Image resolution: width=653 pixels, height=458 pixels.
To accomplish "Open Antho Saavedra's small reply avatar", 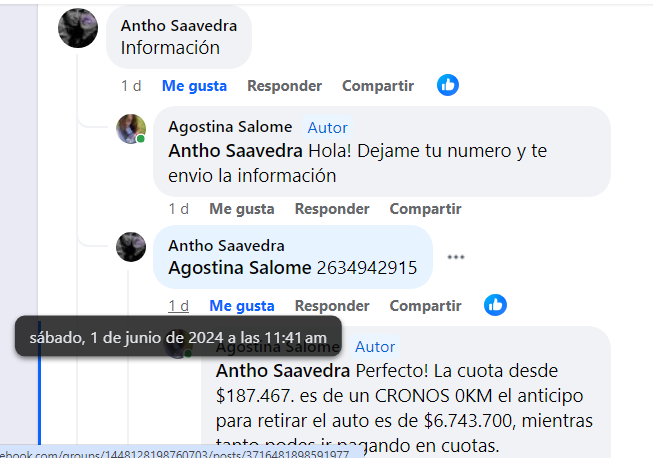I will 131,247.
